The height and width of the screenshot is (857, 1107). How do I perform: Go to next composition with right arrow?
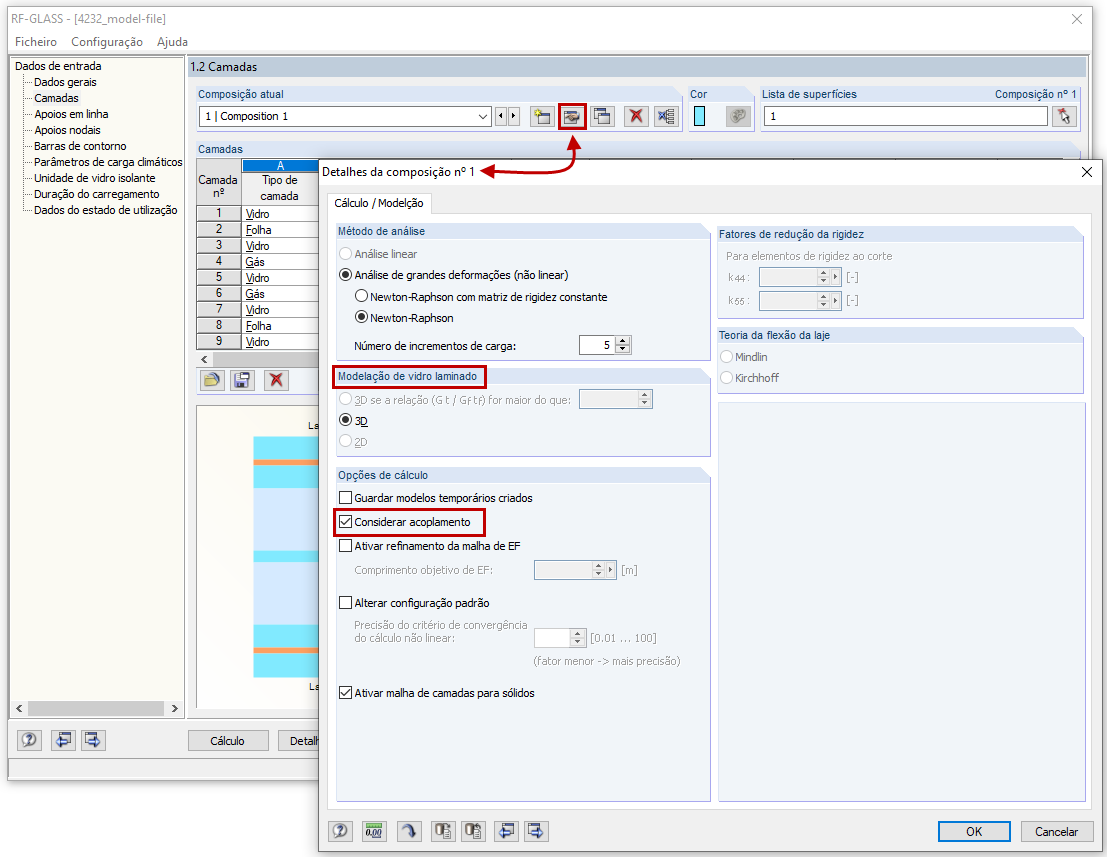pyautogui.click(x=514, y=116)
